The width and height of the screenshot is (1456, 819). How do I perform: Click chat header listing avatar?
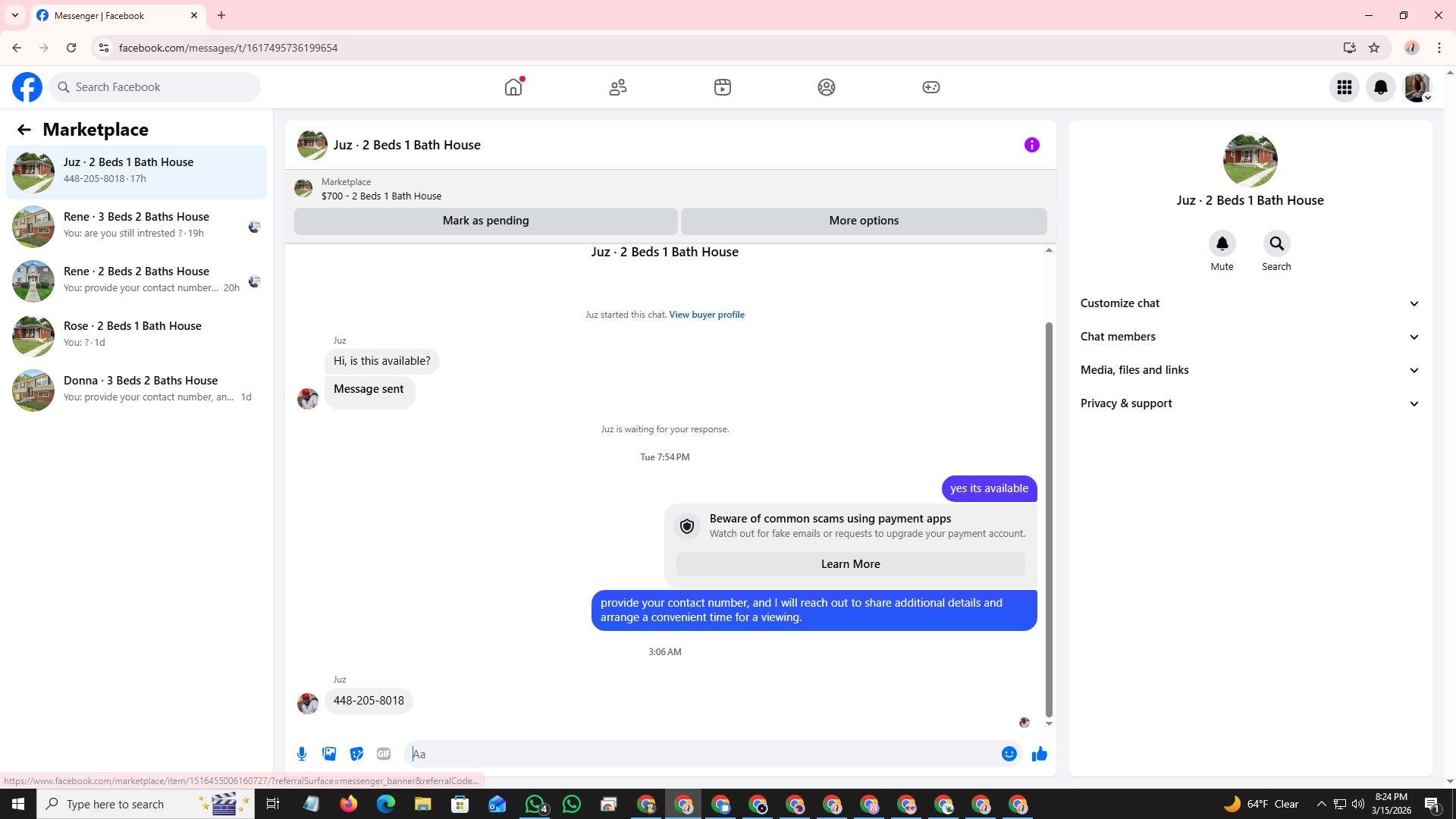[312, 145]
